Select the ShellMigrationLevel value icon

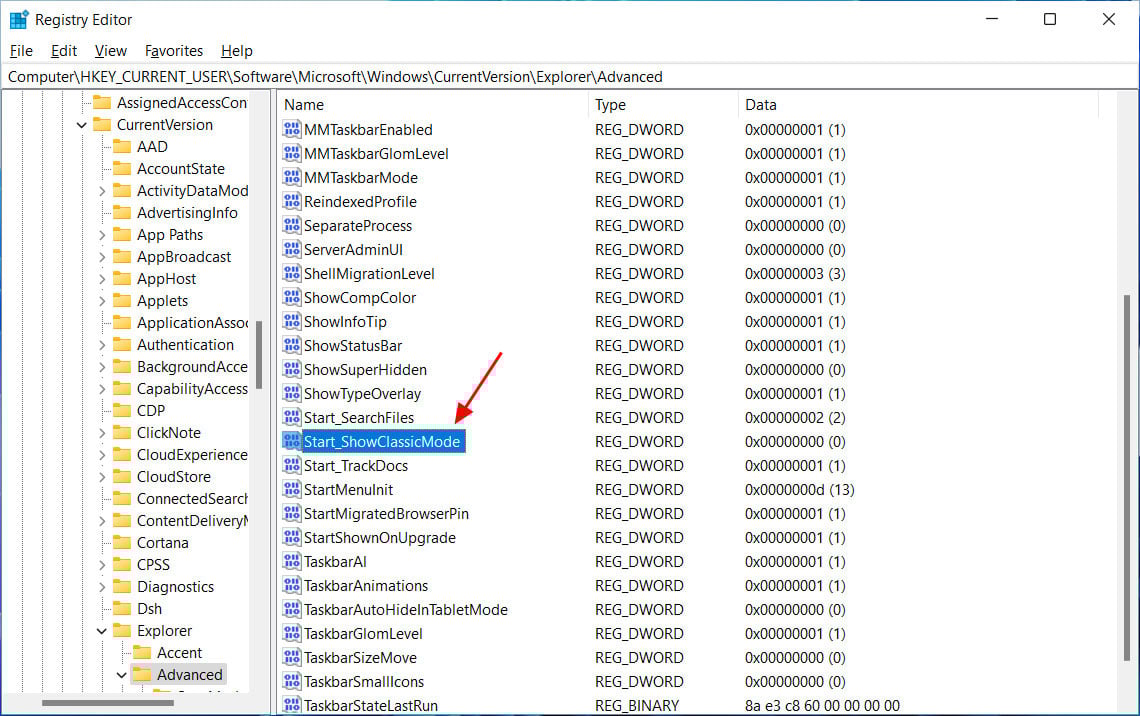292,273
